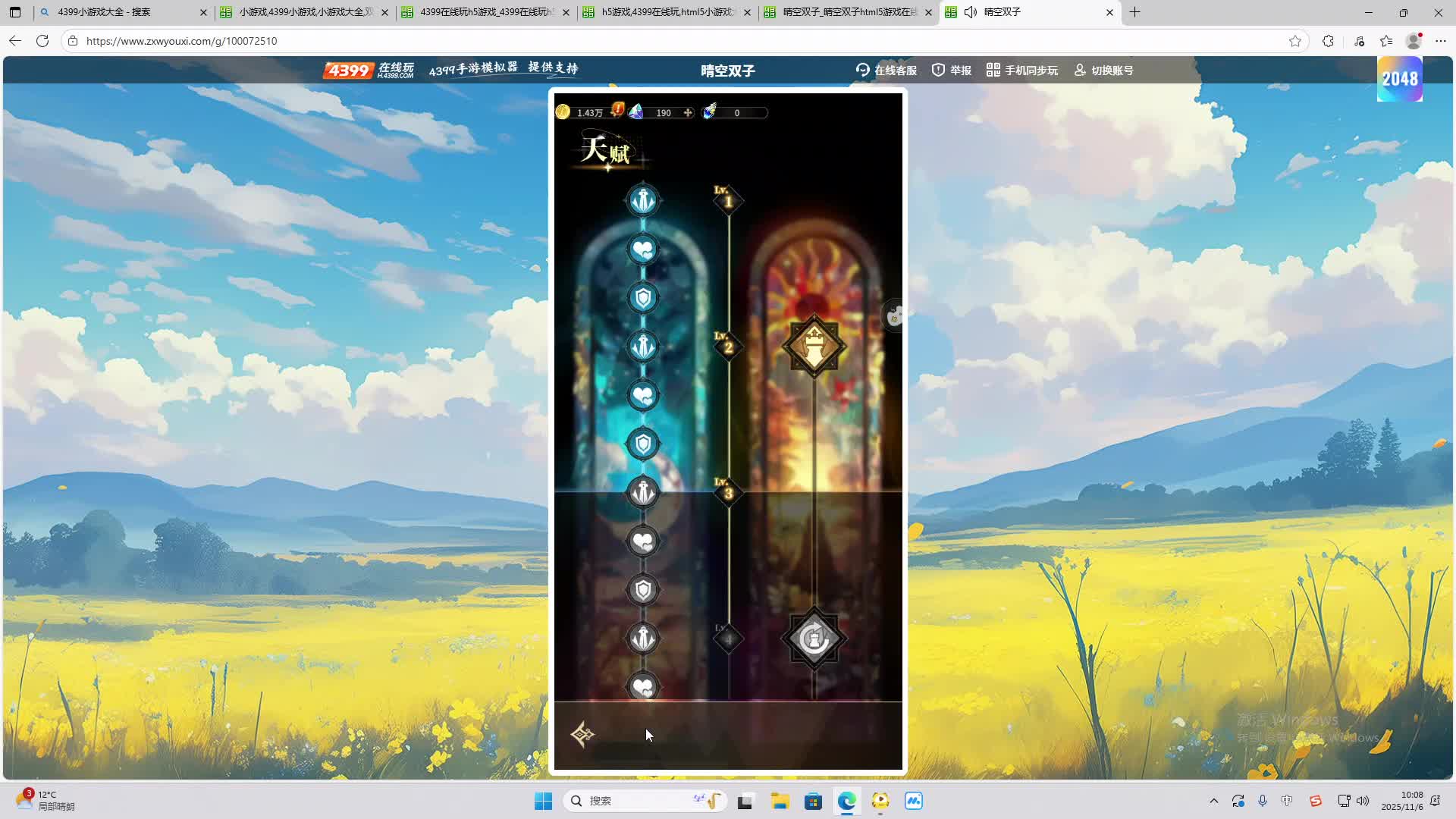Add gems with the plus button
The width and height of the screenshot is (1456, 819).
click(688, 112)
